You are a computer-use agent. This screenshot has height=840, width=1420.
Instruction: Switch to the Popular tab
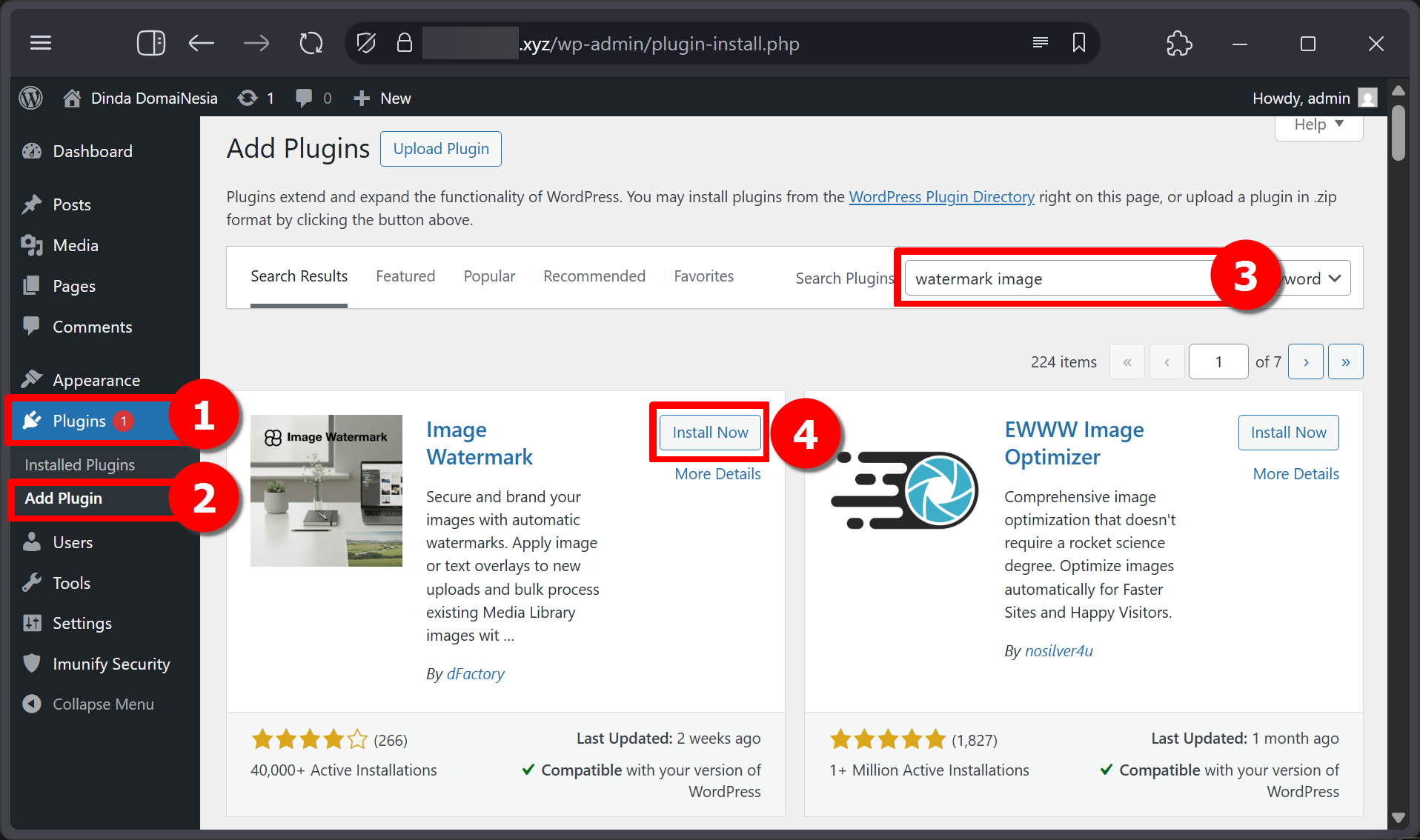coord(489,276)
